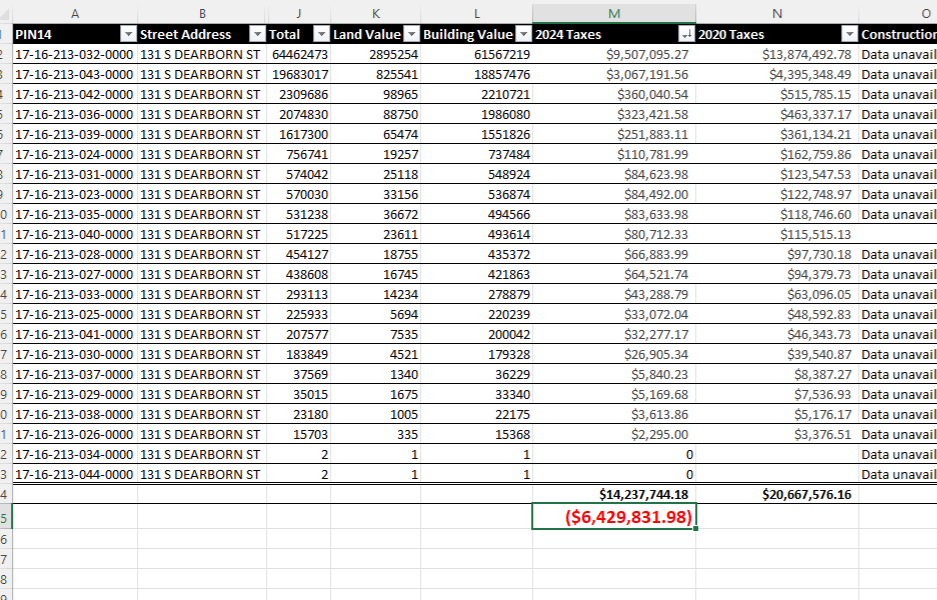The width and height of the screenshot is (937, 600).
Task: Click PIN cell 17-16-213-044-0000
Action: [75, 475]
